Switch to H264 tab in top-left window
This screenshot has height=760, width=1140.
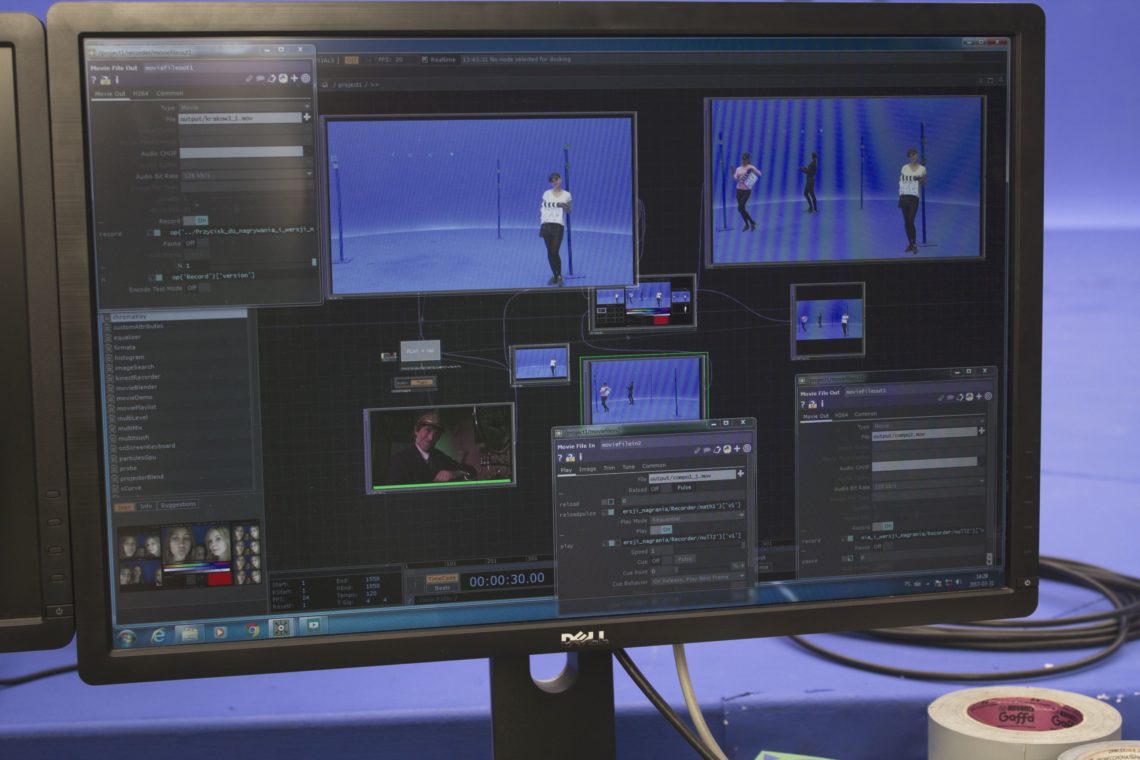point(141,94)
